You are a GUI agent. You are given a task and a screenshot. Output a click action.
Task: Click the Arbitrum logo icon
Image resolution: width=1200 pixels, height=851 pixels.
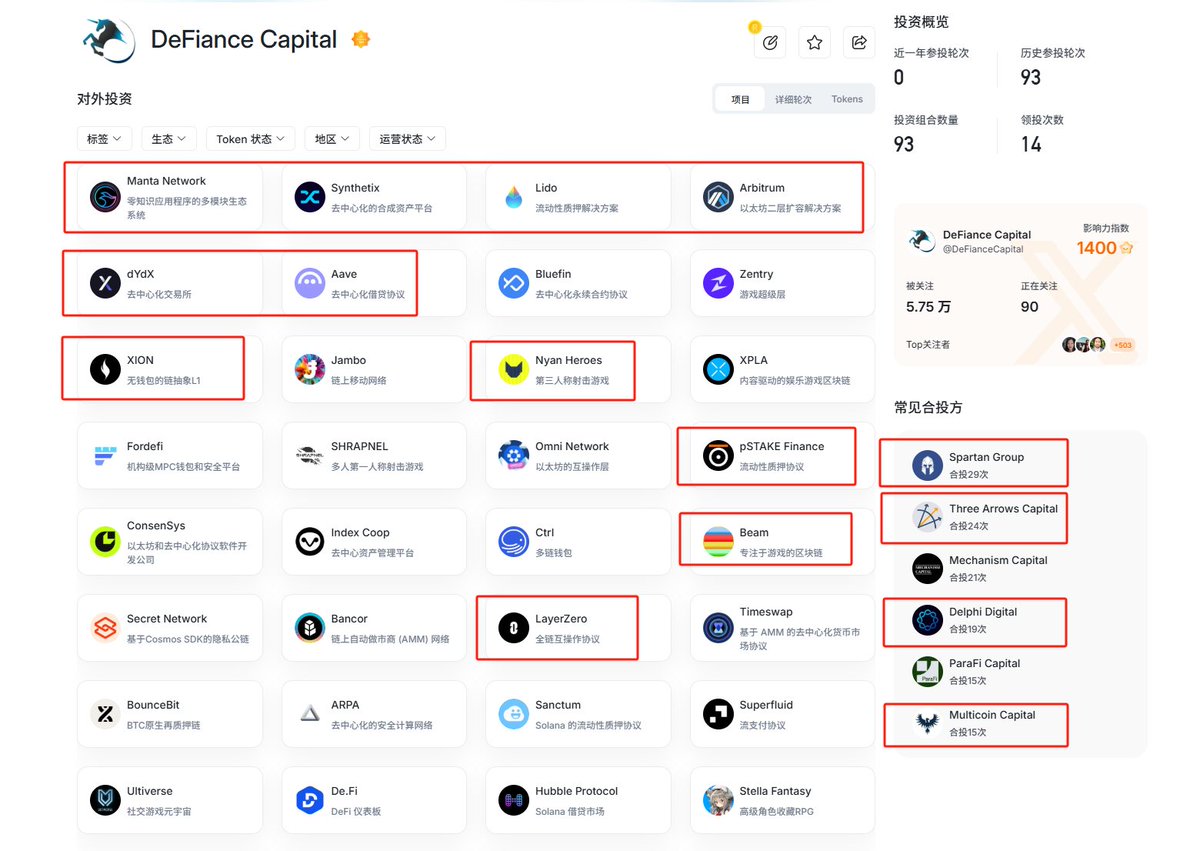click(718, 197)
